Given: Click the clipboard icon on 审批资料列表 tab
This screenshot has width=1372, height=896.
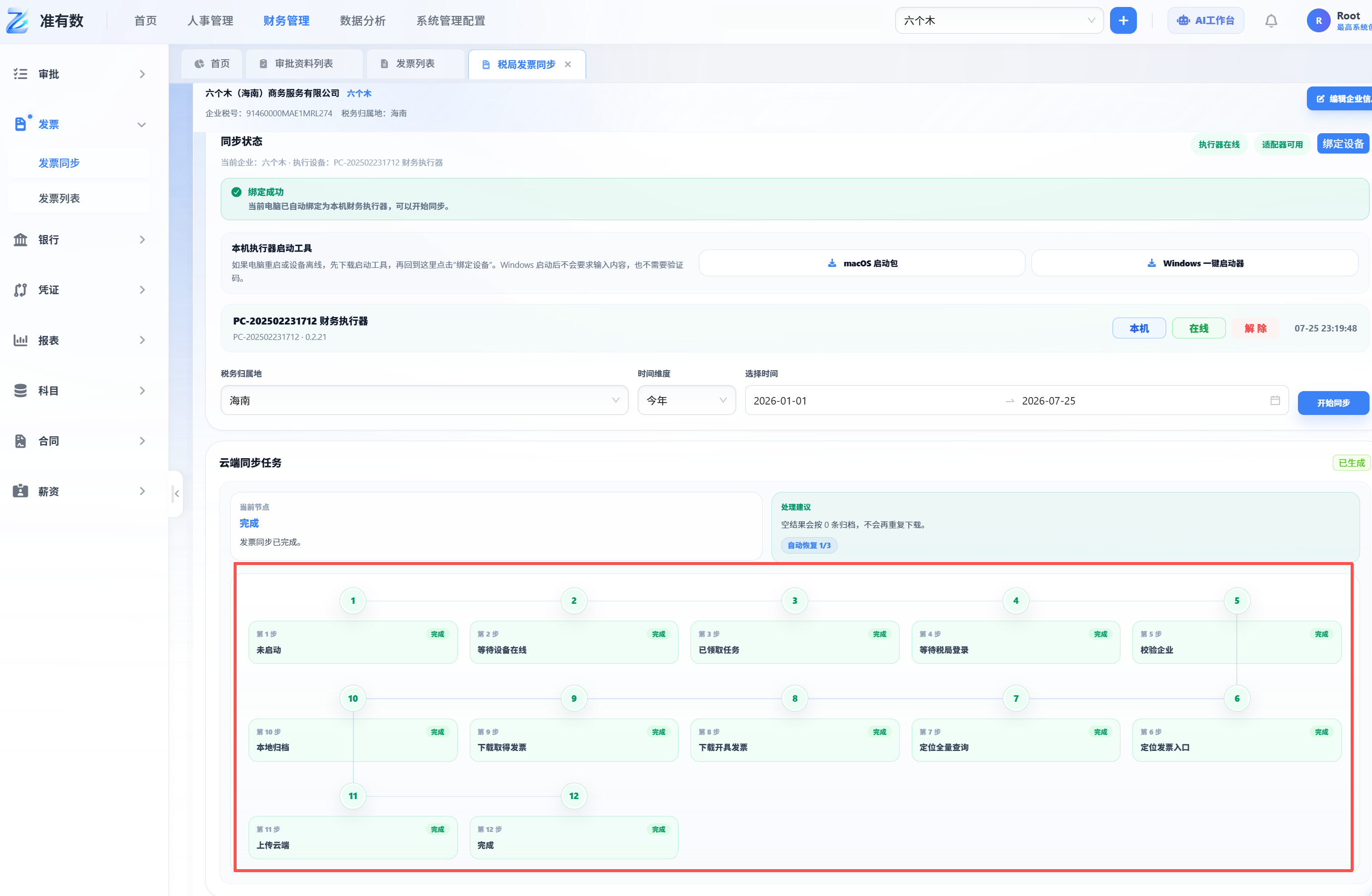Looking at the screenshot, I should 263,64.
